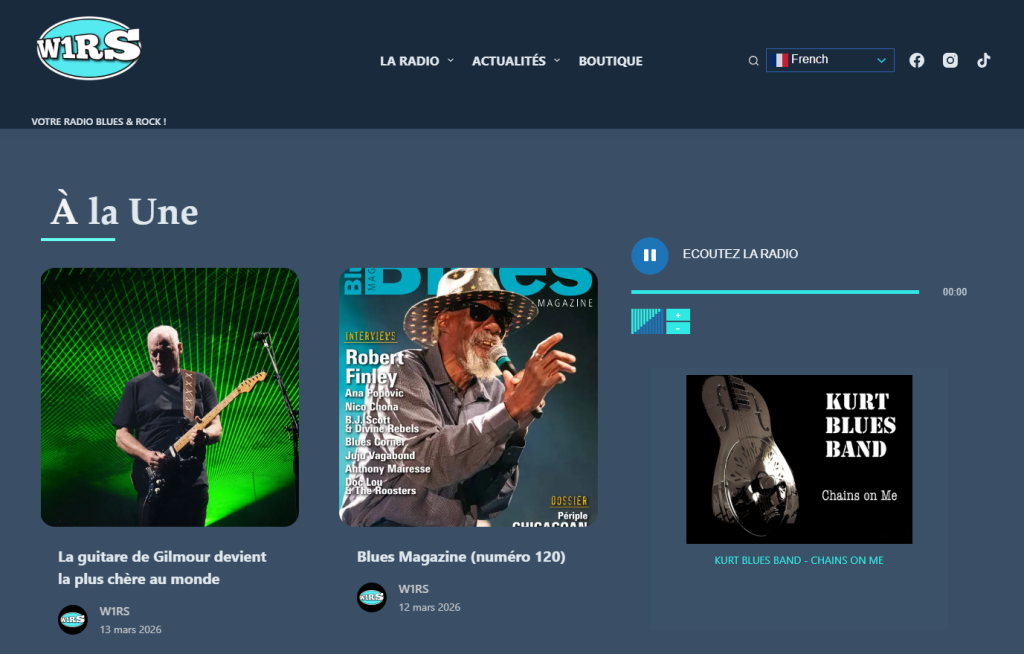The width and height of the screenshot is (1024, 654).
Task: Click W1RS avatar under Blues Magazine article
Action: pyautogui.click(x=372, y=597)
